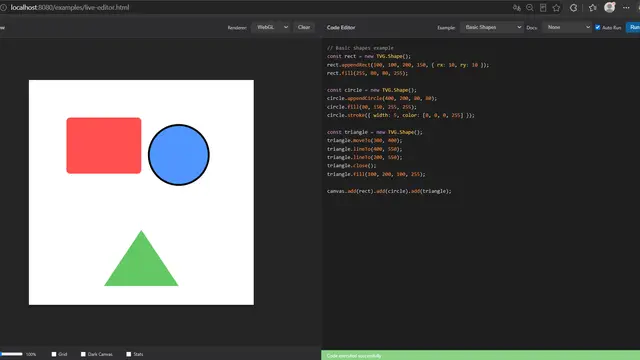Click the 'circle.appendCircle' code line
The image size is (640, 360).
tap(382, 98)
